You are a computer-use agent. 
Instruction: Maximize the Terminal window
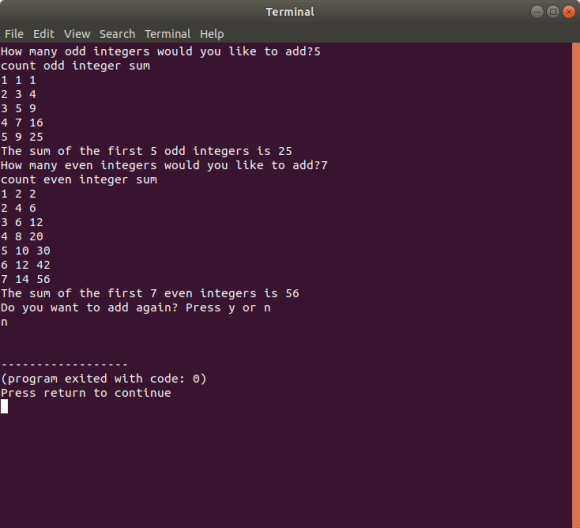click(x=553, y=12)
